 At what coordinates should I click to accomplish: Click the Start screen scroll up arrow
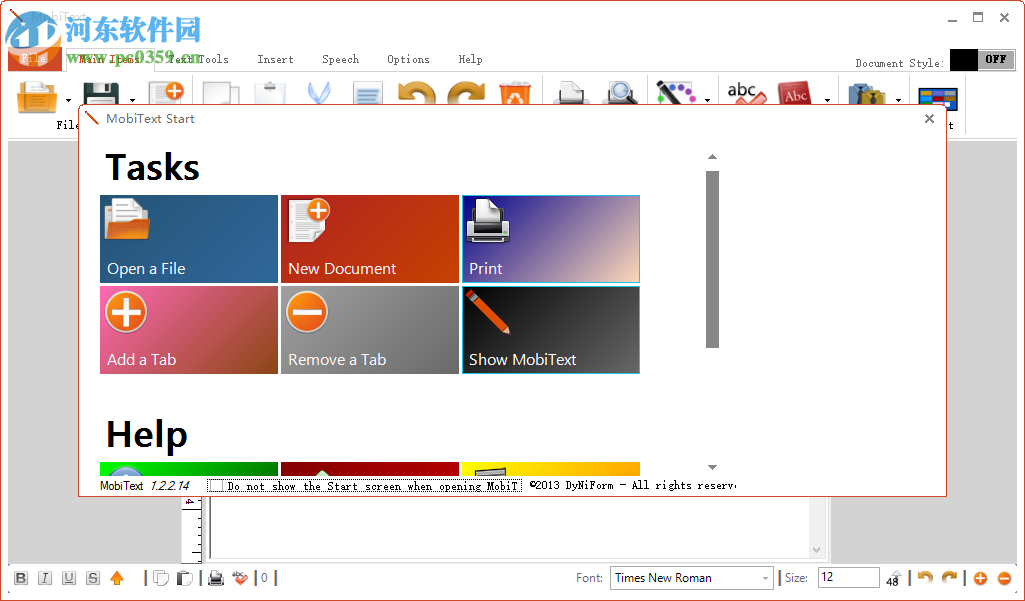(713, 157)
